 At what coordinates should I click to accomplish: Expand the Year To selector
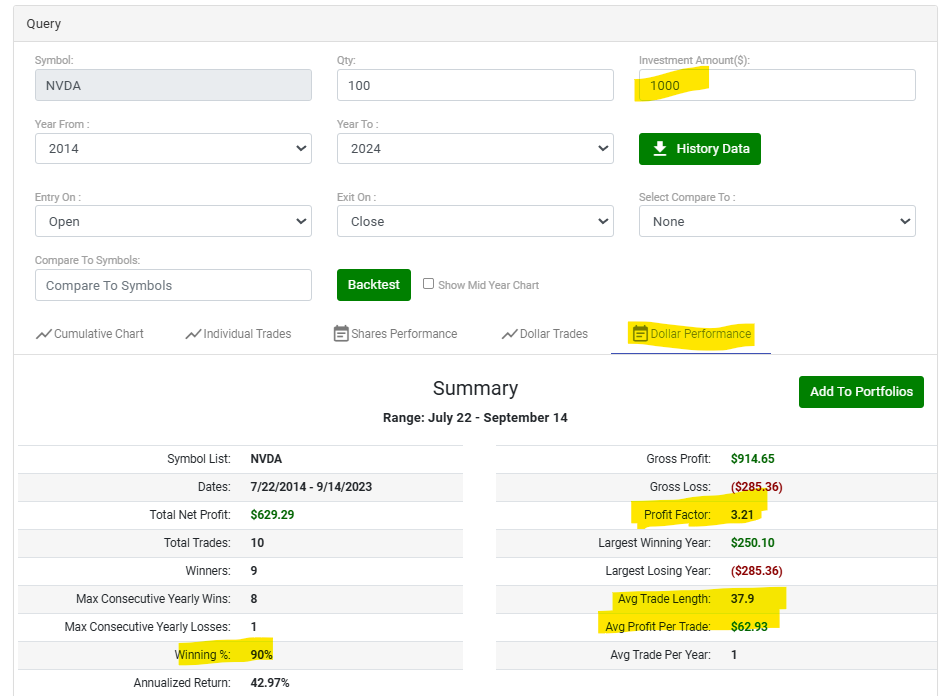(x=475, y=149)
